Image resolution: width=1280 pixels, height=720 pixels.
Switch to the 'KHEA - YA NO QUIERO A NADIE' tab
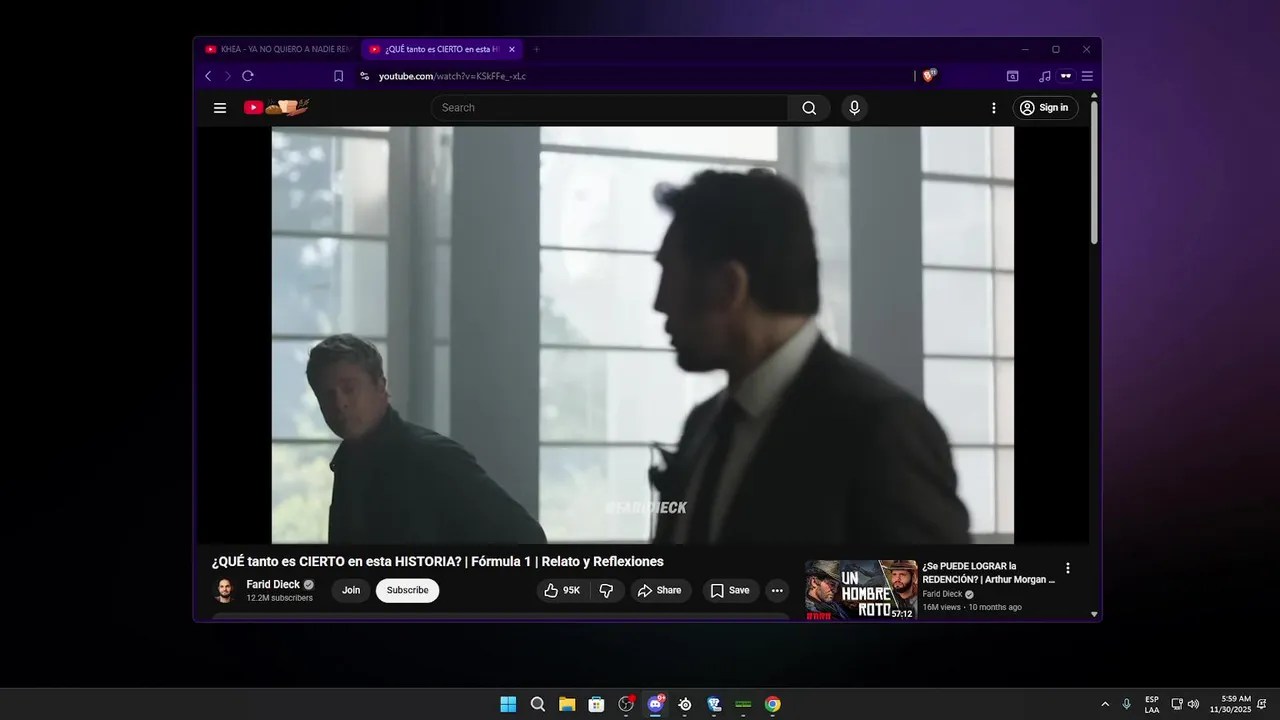pyautogui.click(x=278, y=49)
